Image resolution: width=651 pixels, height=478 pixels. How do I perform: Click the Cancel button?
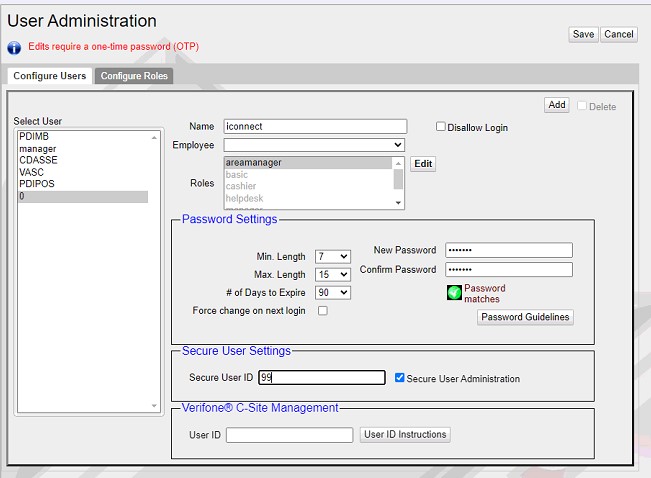(x=618, y=34)
